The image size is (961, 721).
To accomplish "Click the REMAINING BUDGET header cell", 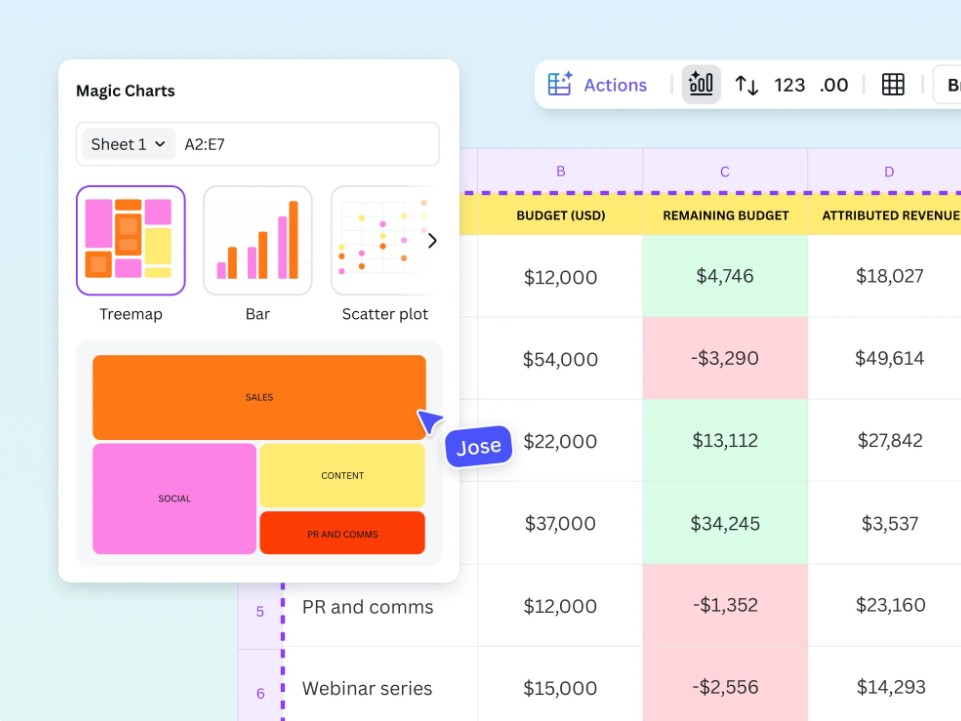I will tap(725, 215).
